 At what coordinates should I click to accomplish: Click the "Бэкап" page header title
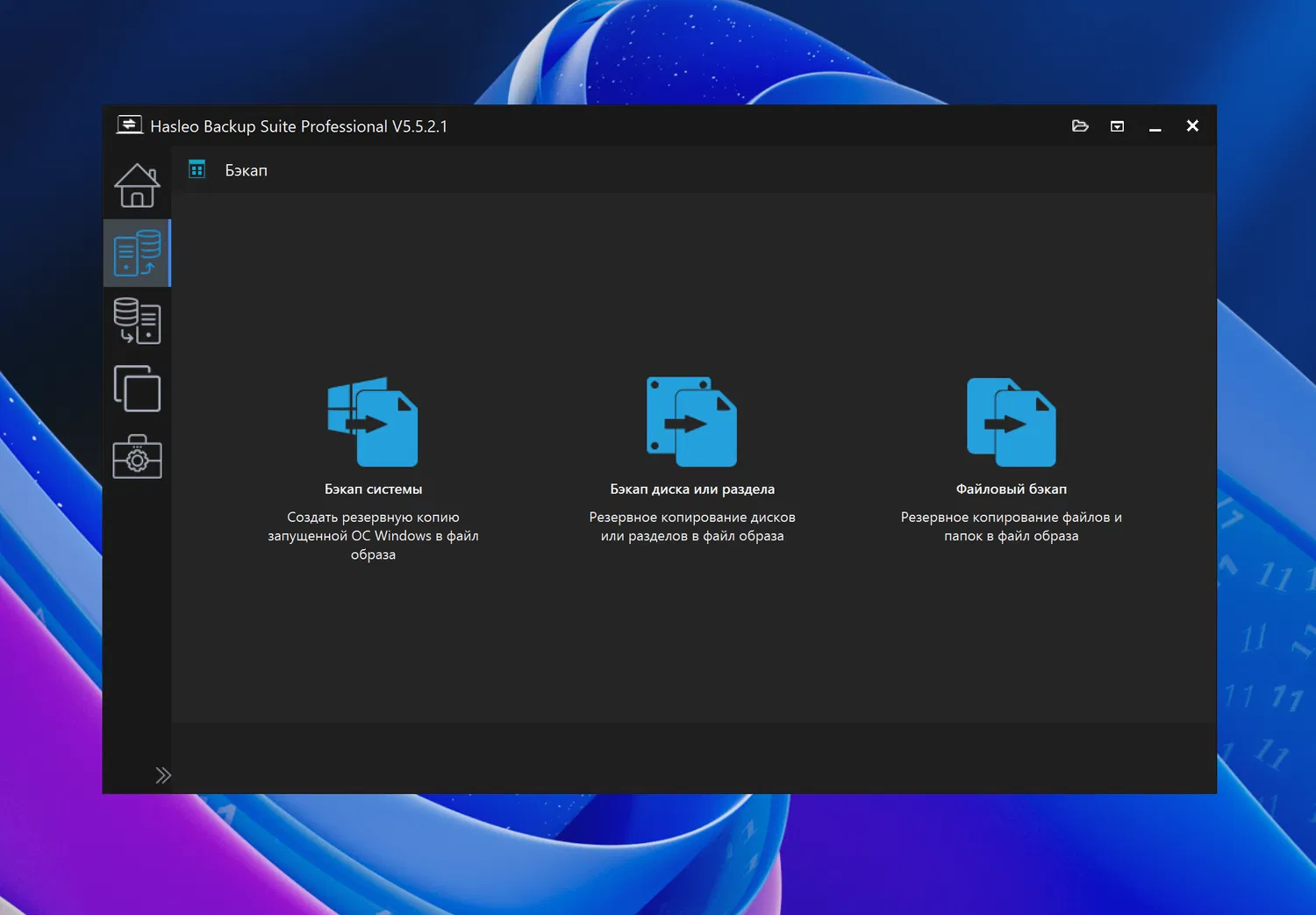(x=246, y=171)
